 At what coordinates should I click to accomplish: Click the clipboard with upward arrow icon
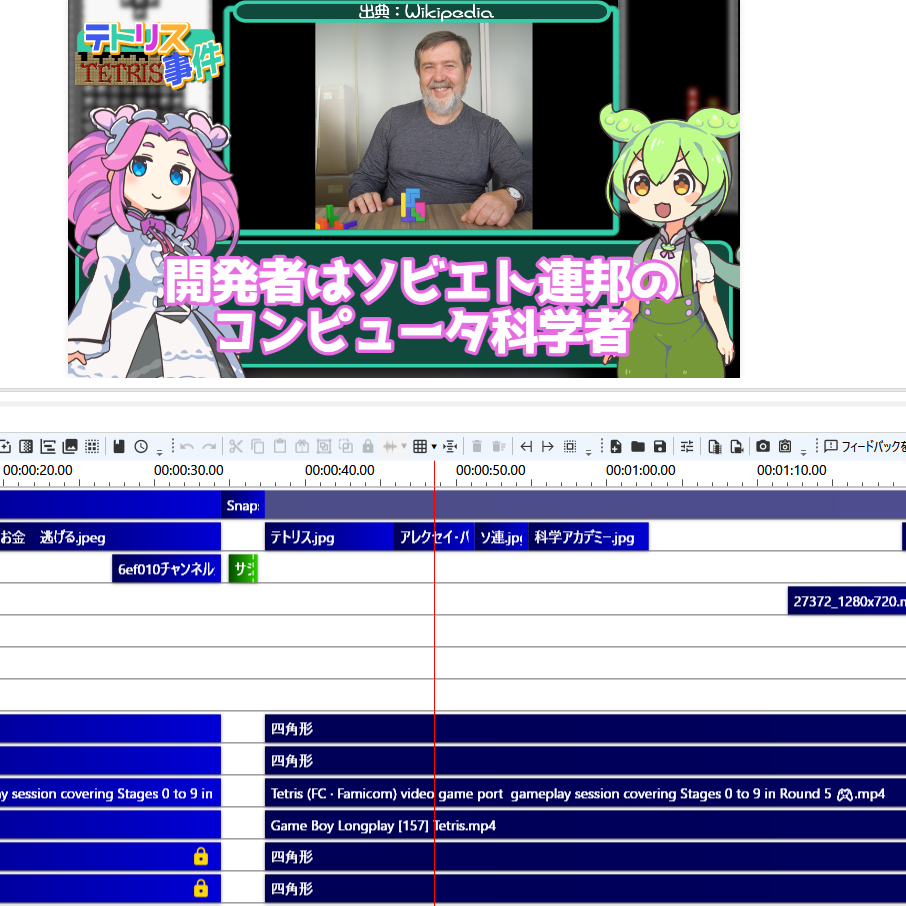302,446
